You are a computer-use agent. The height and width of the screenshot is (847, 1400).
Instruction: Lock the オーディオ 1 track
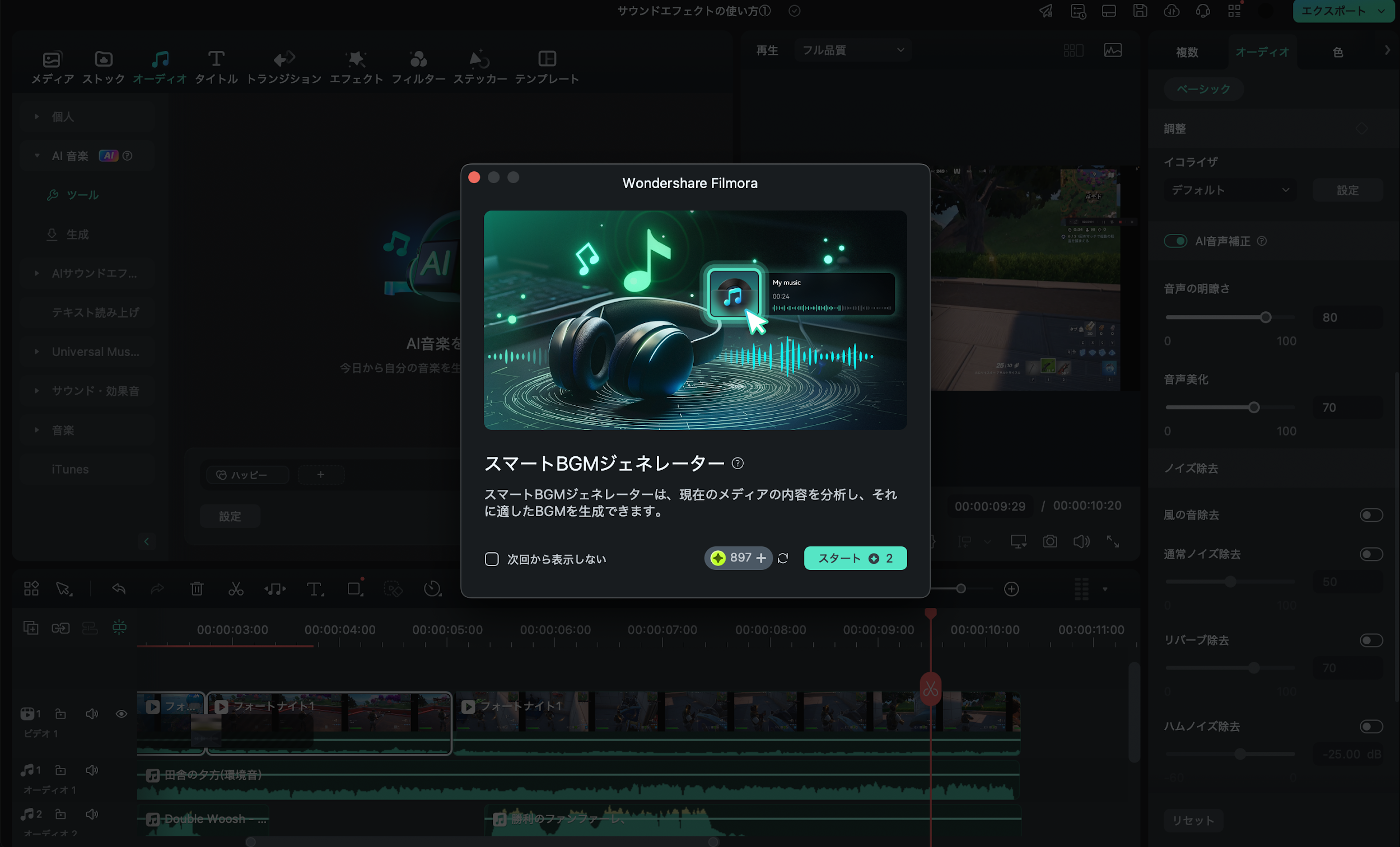[60, 770]
